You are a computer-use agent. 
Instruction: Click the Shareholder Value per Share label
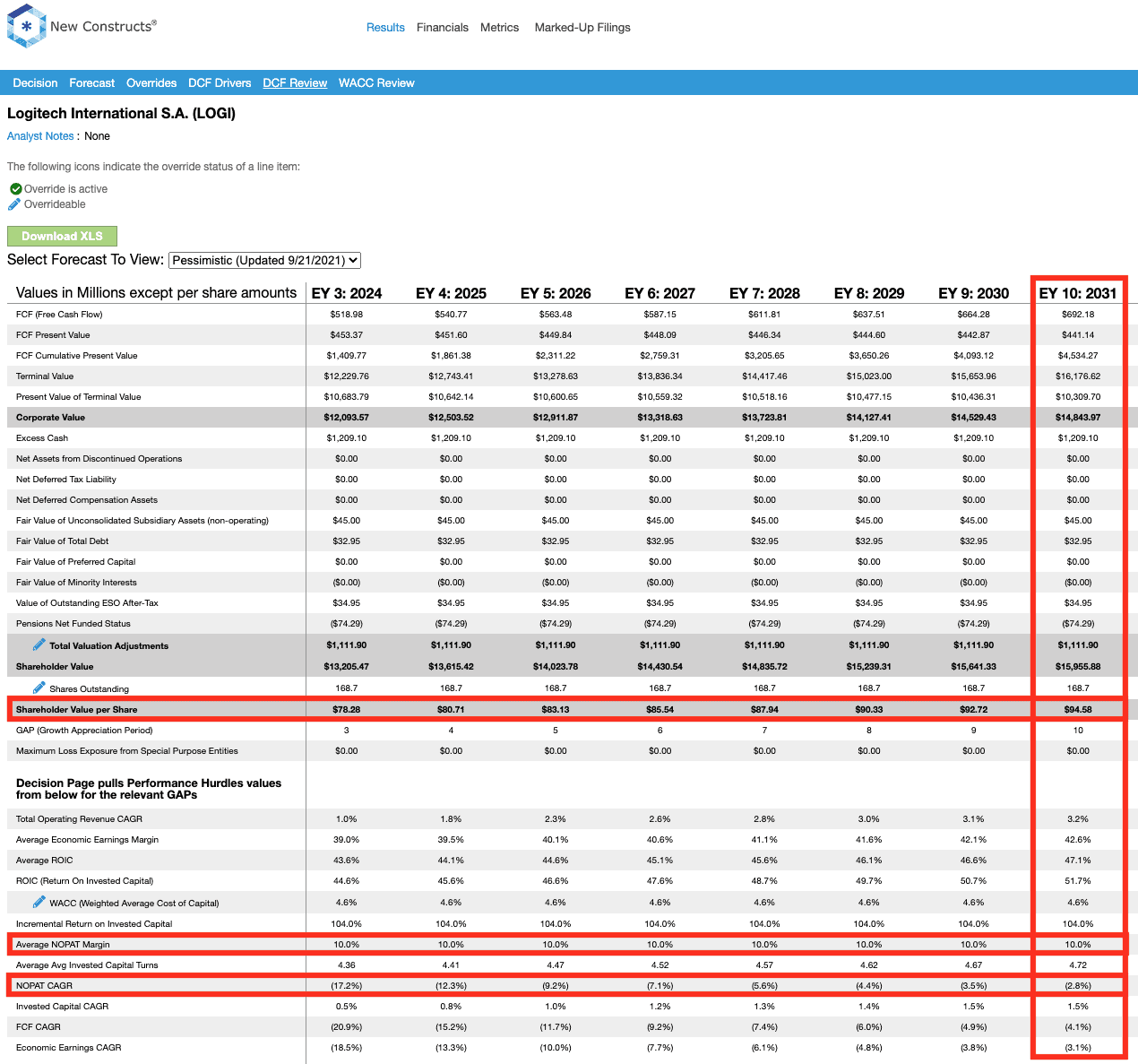(x=77, y=710)
